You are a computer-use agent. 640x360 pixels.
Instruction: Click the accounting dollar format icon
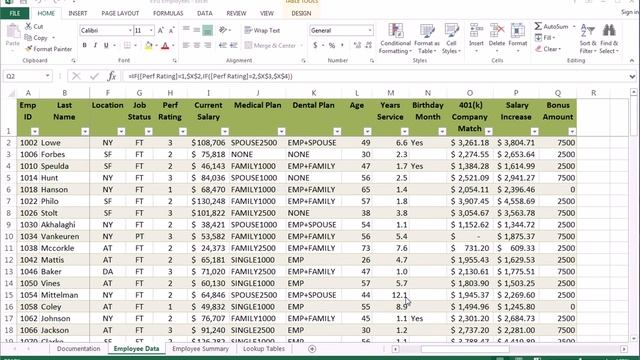(x=315, y=45)
